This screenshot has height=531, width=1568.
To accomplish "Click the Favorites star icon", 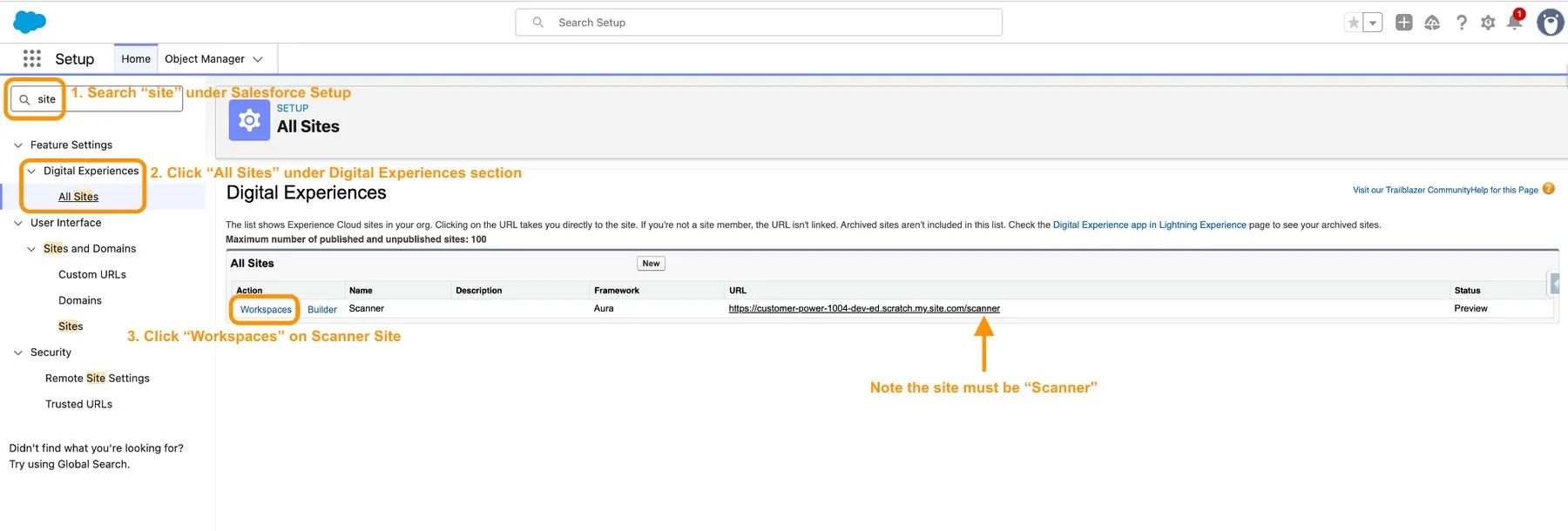I will (x=1353, y=23).
